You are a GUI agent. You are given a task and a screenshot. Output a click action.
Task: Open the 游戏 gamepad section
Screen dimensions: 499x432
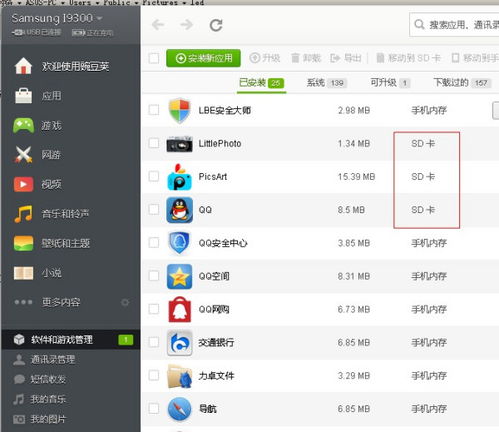[x=38, y=126]
